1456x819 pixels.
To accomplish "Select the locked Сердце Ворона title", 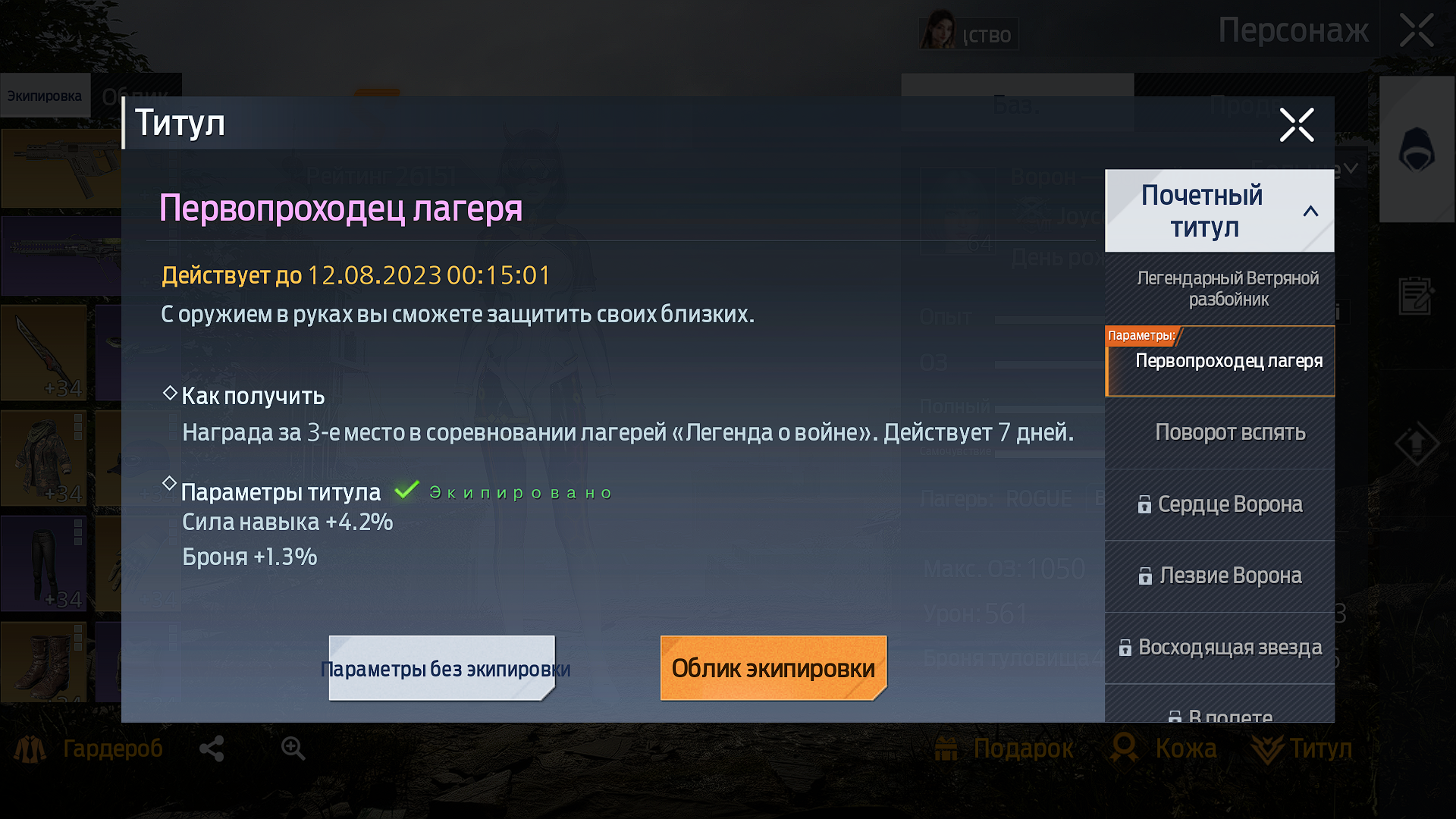I will pyautogui.click(x=1219, y=504).
